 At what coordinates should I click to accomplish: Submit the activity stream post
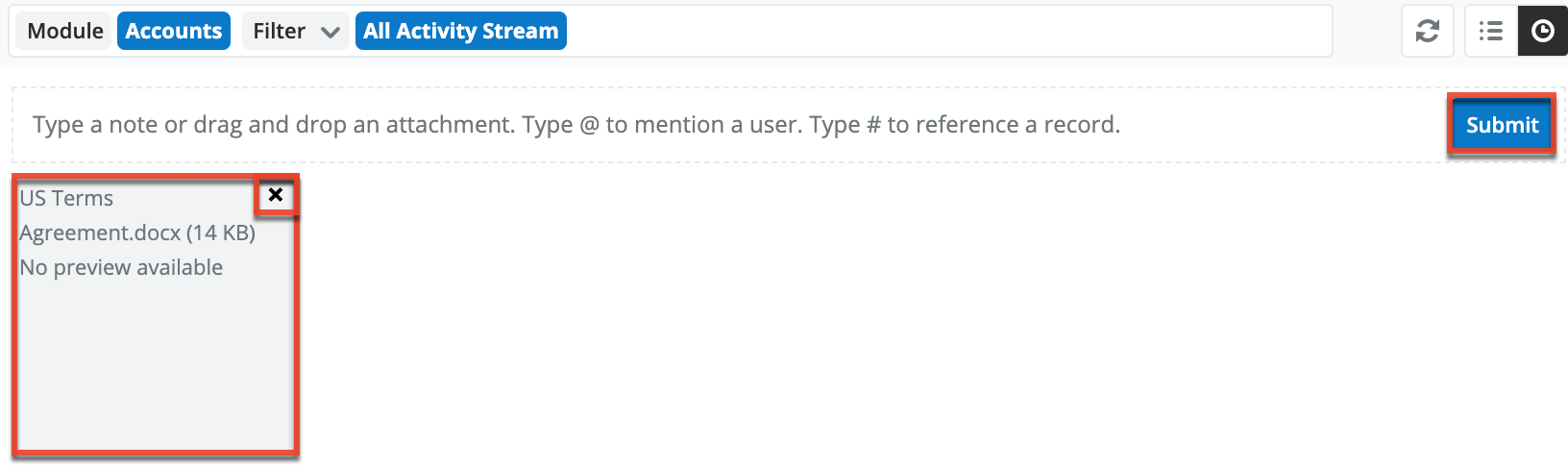[x=1502, y=125]
